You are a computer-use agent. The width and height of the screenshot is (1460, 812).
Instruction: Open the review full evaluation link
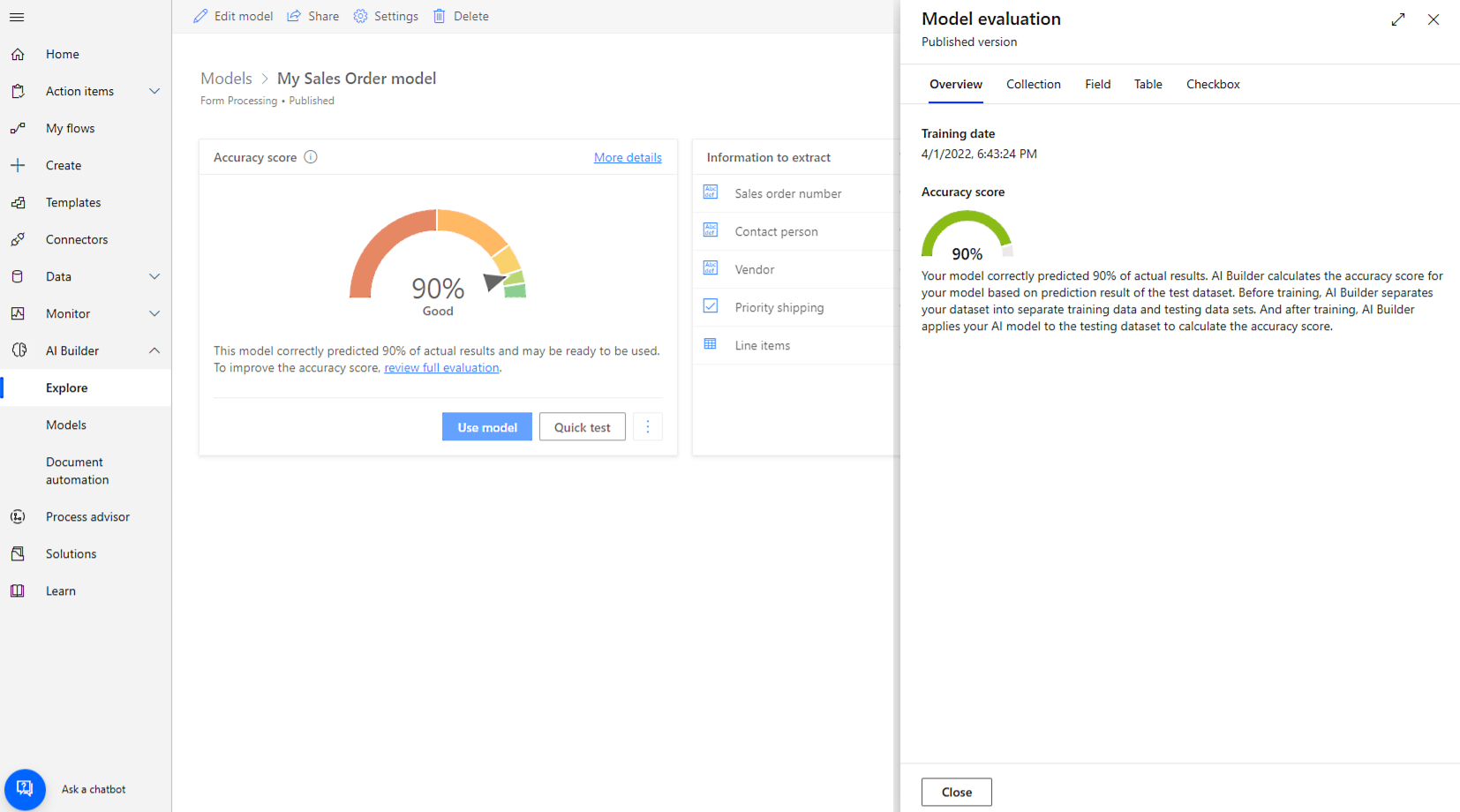pyautogui.click(x=441, y=367)
